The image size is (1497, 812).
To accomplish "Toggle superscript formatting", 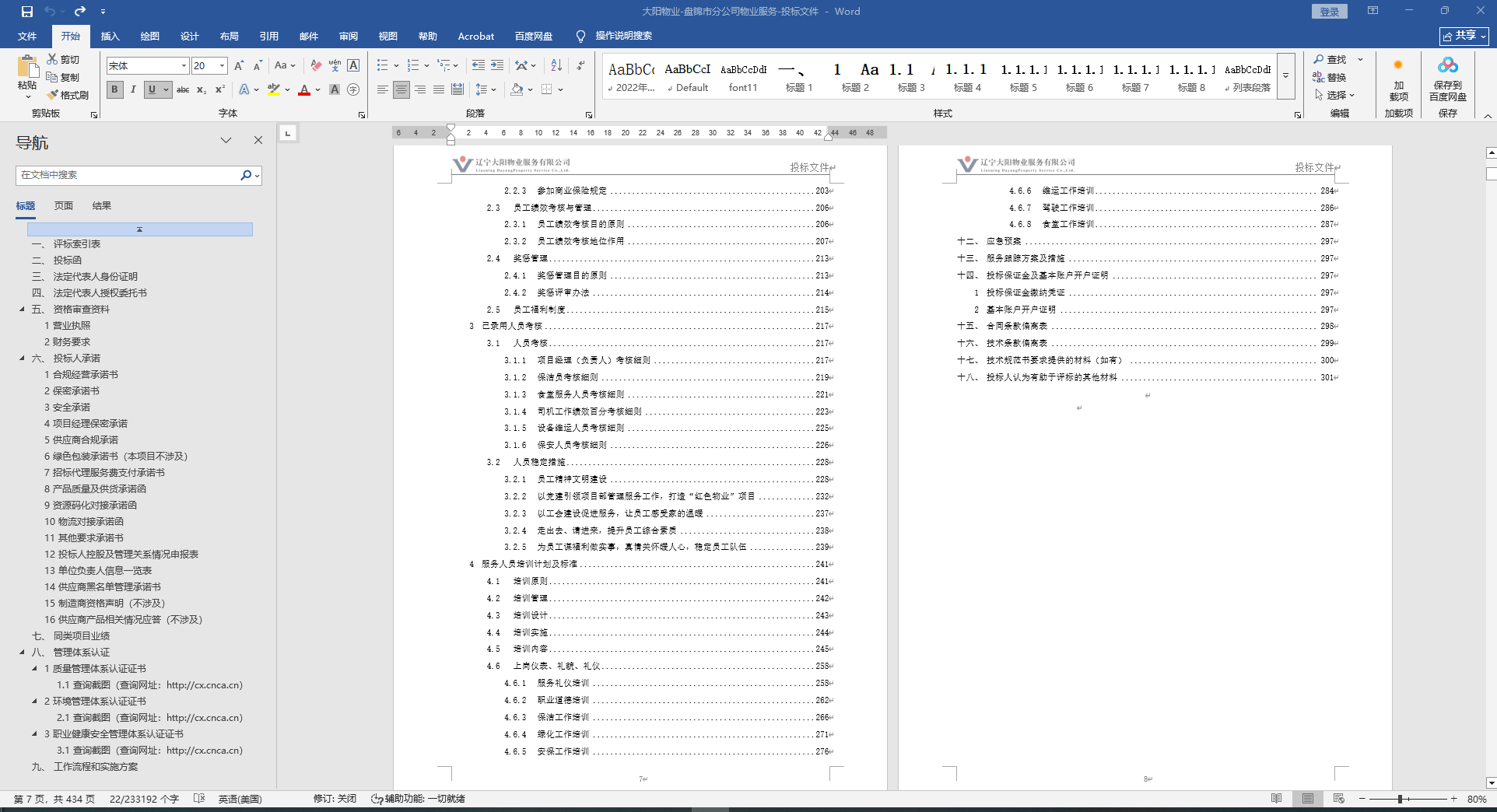I will 220,89.
